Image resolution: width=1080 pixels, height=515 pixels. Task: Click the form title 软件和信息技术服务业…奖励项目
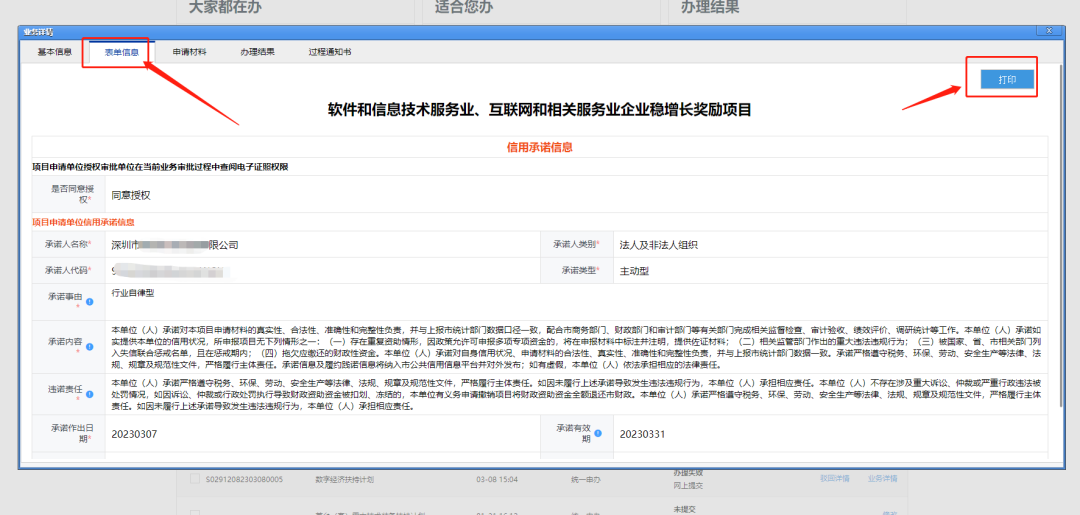click(x=539, y=110)
